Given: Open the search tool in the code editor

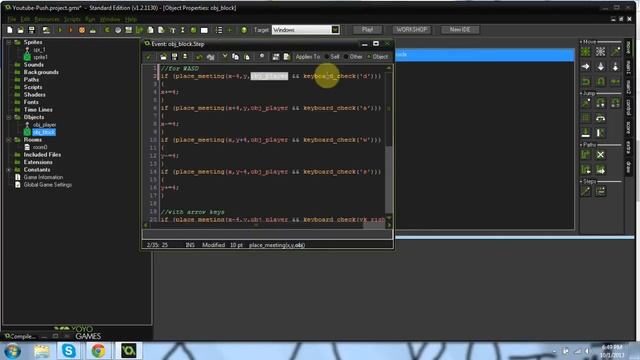Looking at the screenshot, I should point(262,57).
